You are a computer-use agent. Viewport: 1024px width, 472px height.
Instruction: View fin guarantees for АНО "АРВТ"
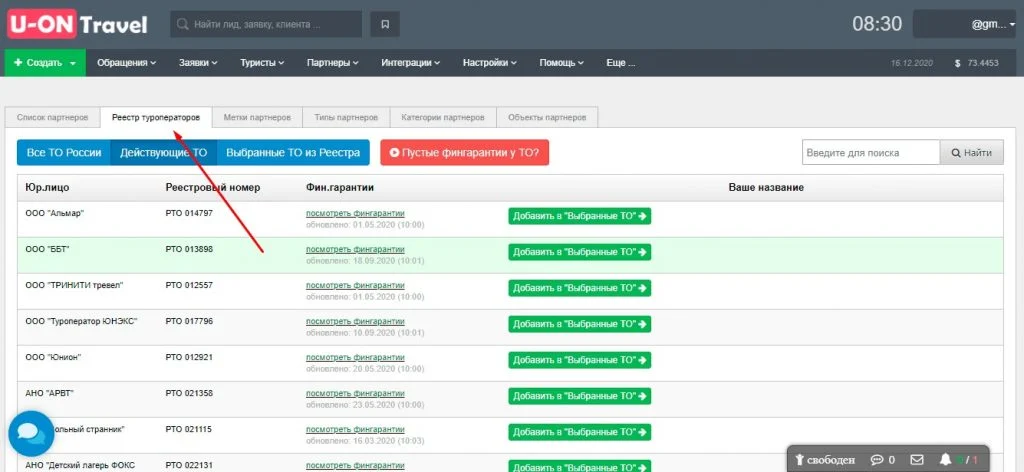pos(355,394)
